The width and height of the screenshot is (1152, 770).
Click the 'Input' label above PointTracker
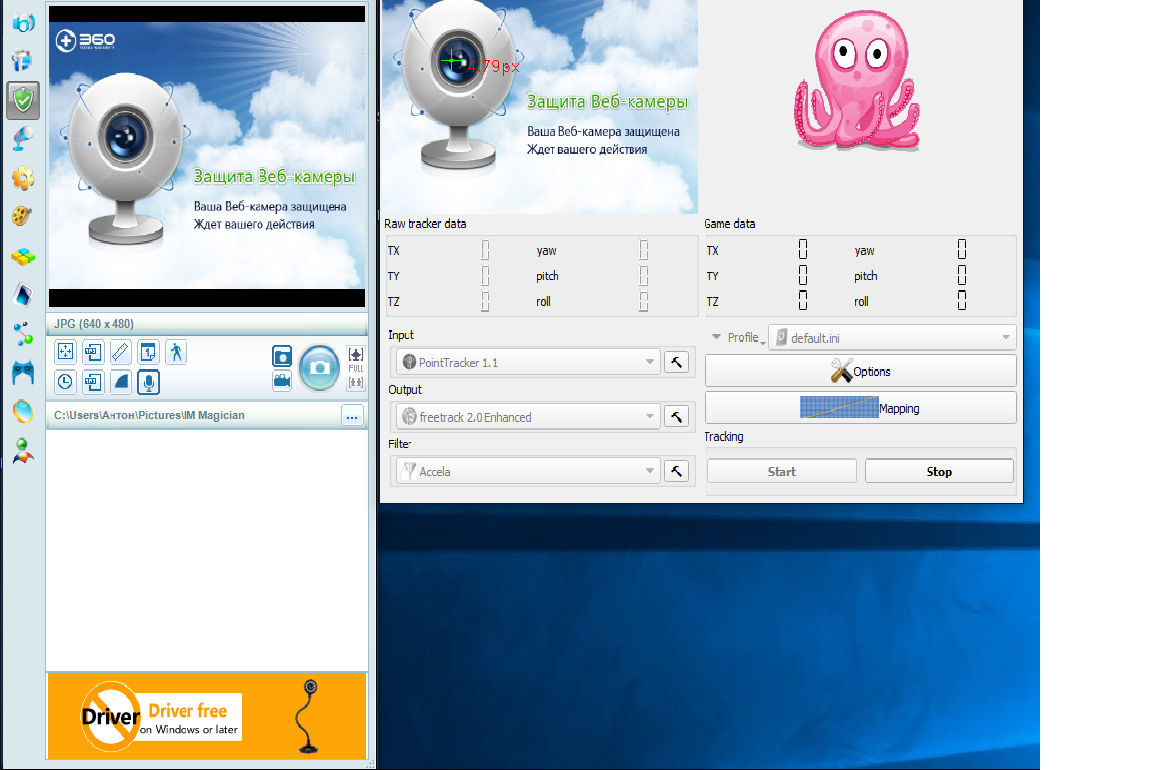click(400, 335)
